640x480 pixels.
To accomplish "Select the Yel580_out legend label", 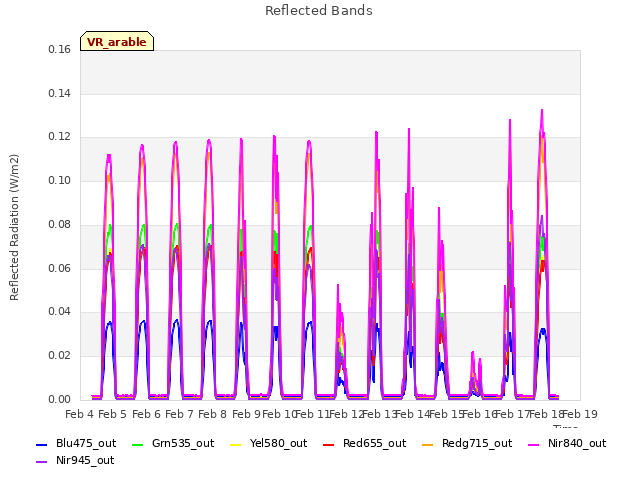I will point(278,444).
